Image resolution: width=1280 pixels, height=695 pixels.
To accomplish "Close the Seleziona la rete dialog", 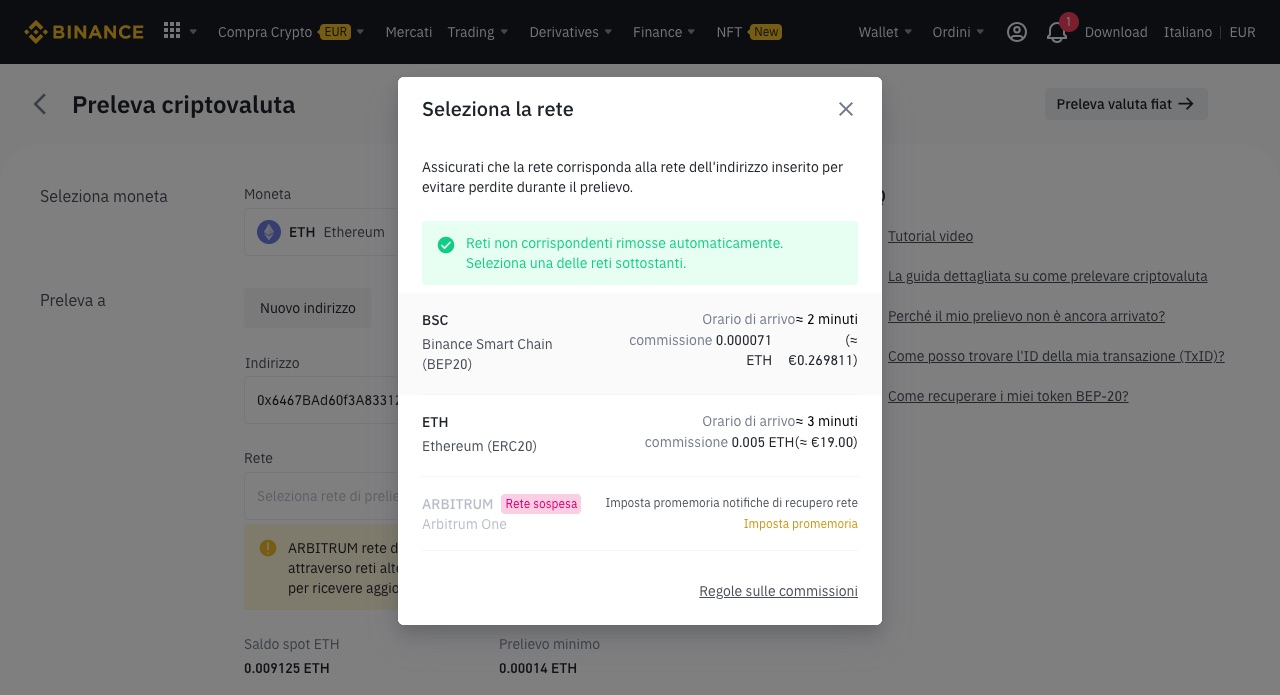I will (x=846, y=109).
